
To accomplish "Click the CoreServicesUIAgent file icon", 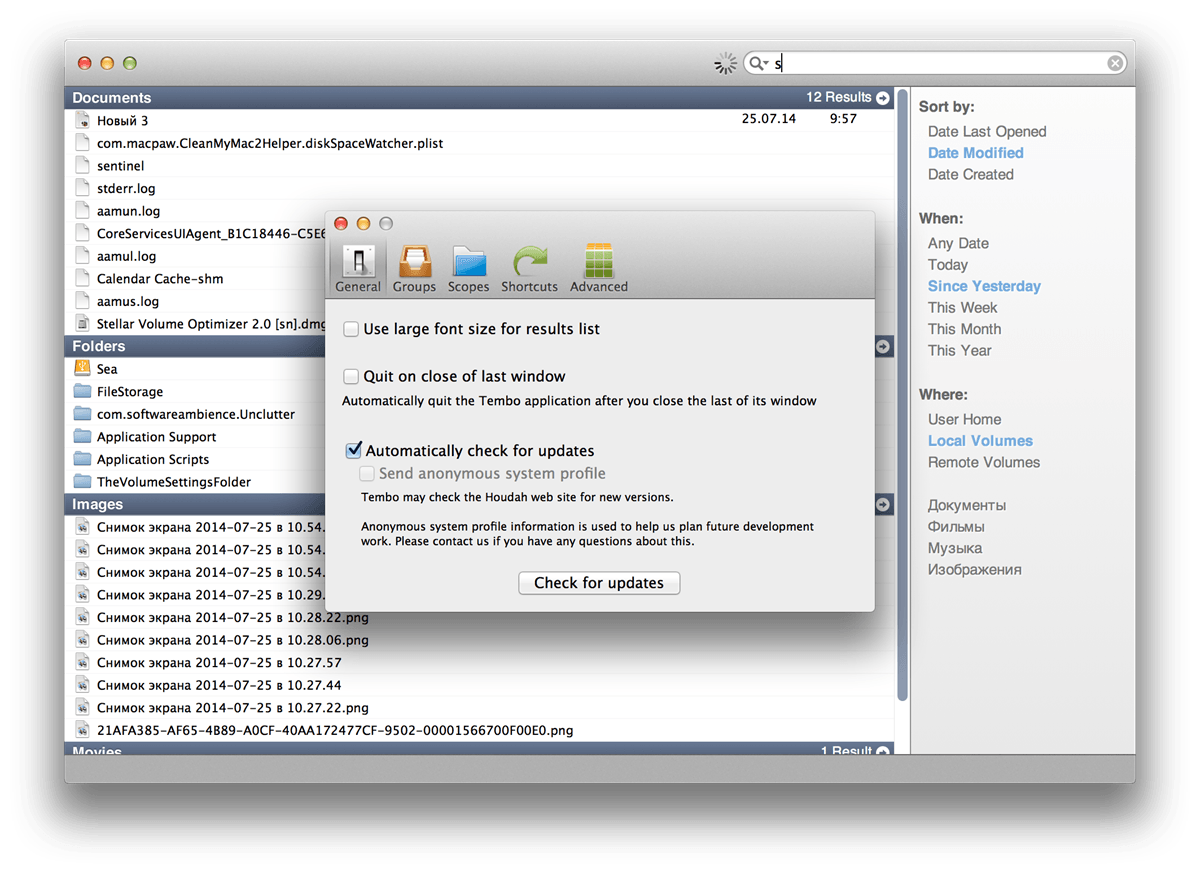I will pyautogui.click(x=82, y=233).
